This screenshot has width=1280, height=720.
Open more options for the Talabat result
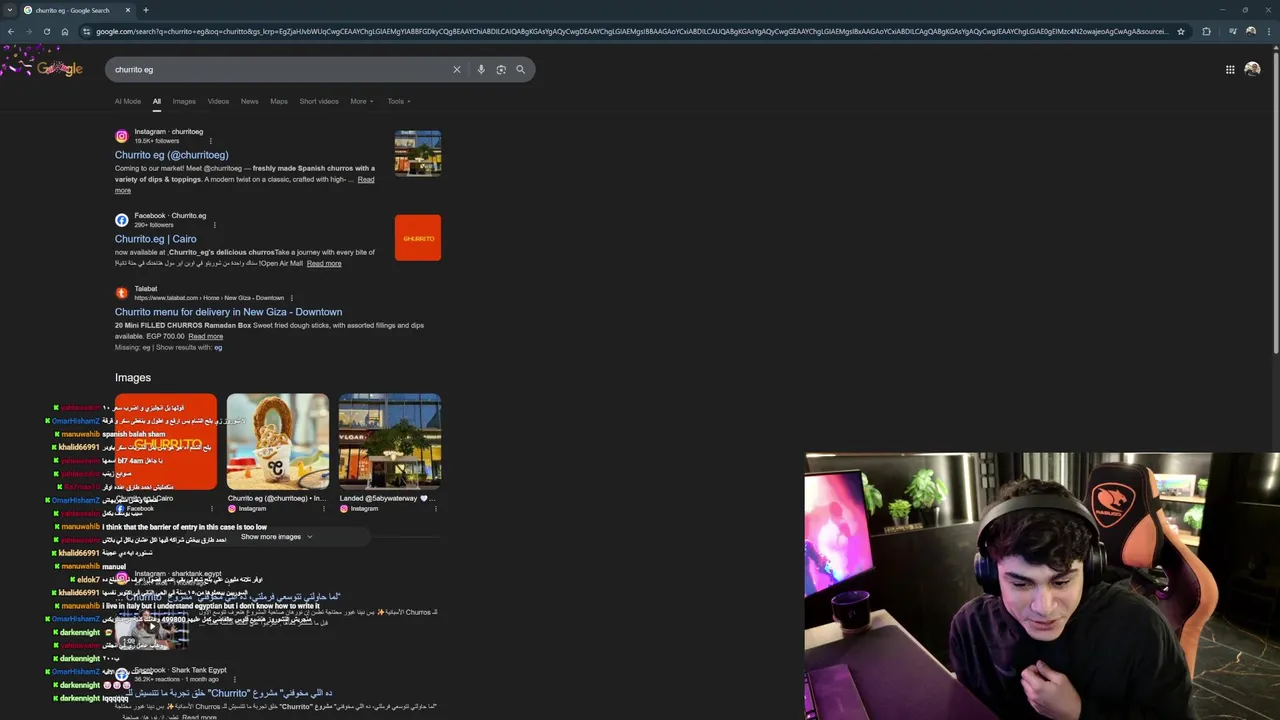(x=291, y=298)
